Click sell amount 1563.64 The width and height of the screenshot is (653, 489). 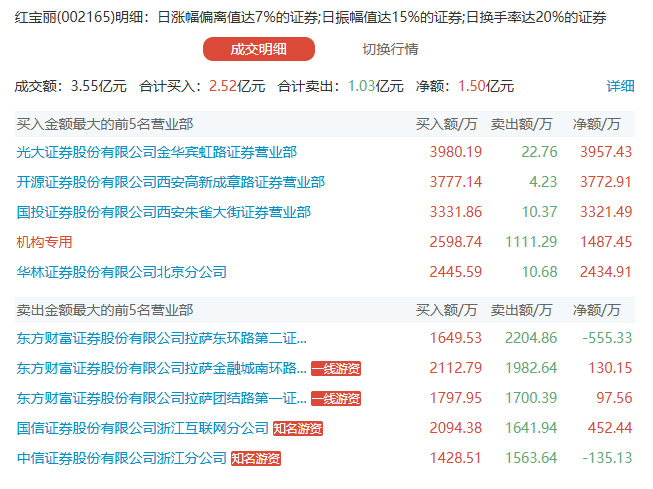tap(531, 458)
